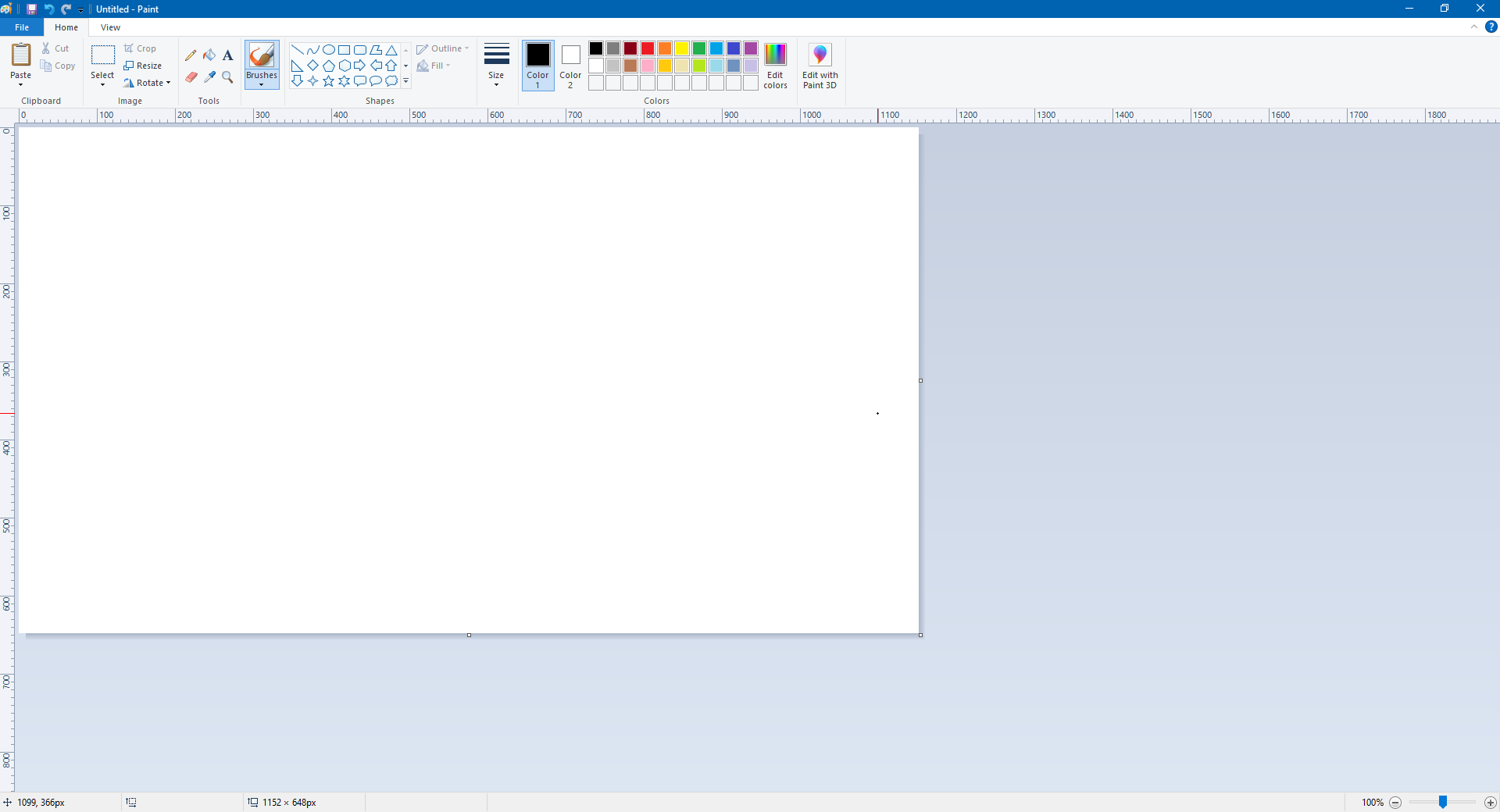The height and width of the screenshot is (812, 1500).
Task: Pick the green color swatch
Action: pos(699,48)
